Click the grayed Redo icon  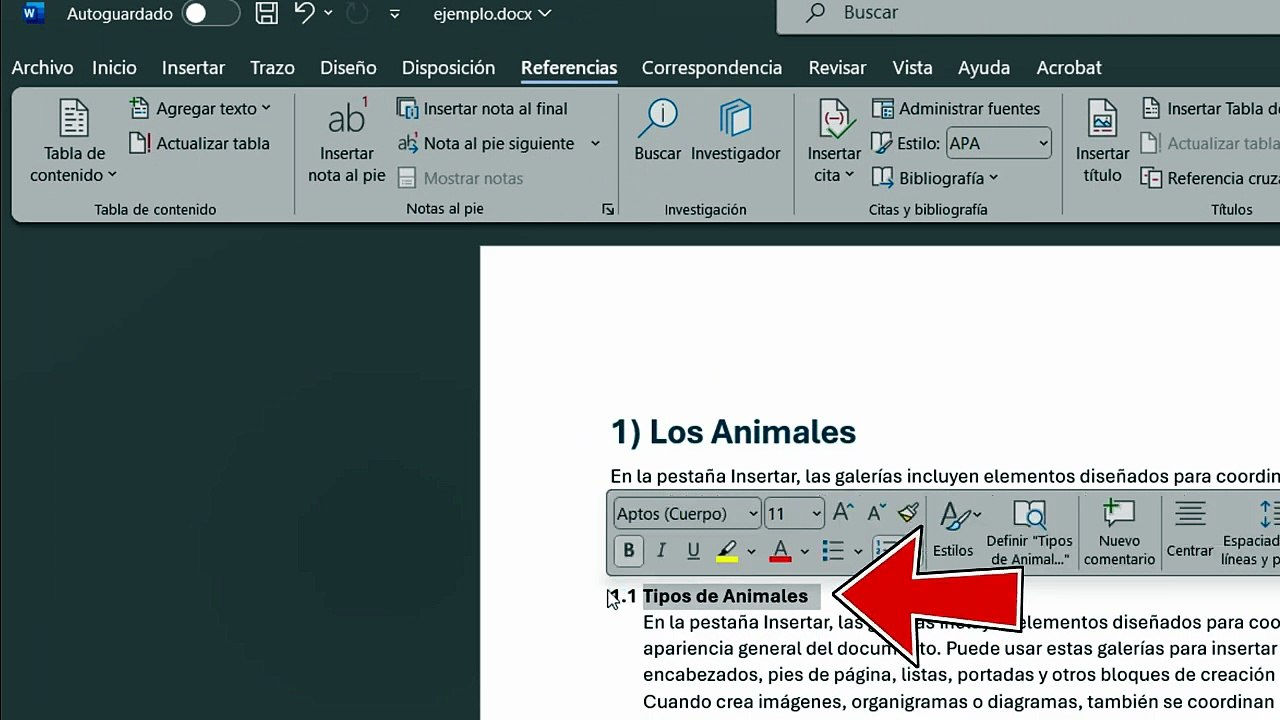click(x=356, y=14)
